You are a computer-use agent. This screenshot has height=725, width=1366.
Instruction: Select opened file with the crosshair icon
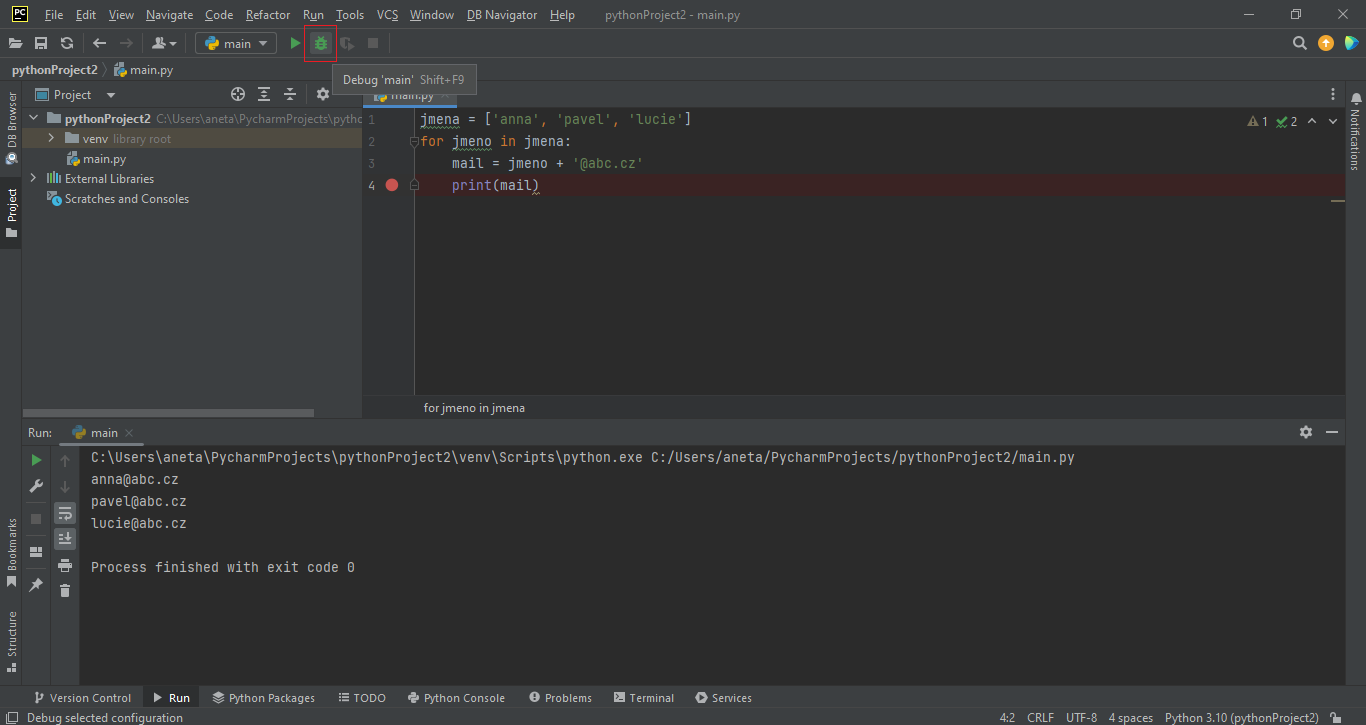[x=237, y=93]
